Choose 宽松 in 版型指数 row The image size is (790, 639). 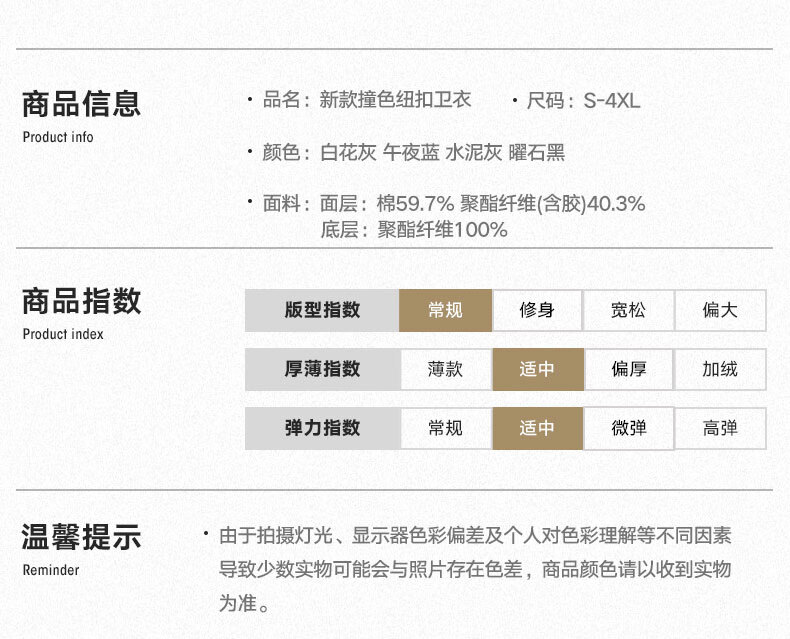pos(628,310)
